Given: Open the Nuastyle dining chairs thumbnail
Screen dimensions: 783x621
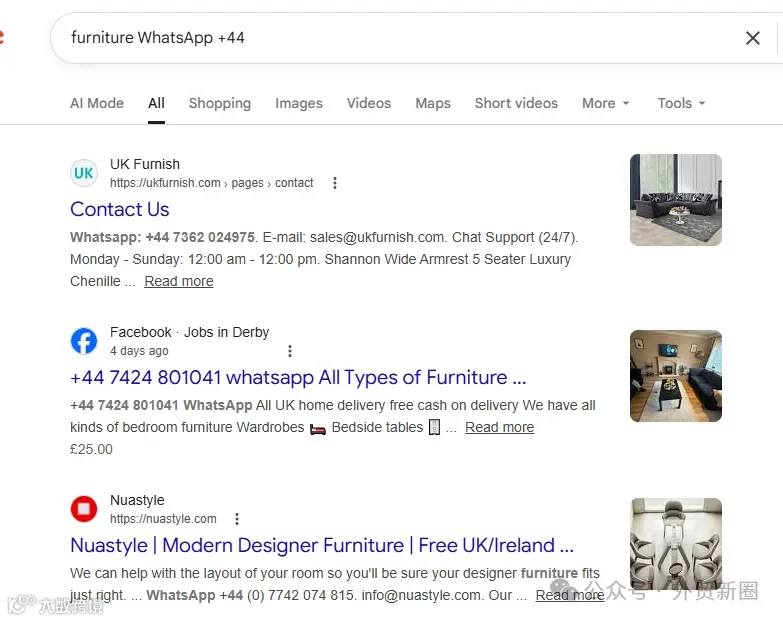Looking at the screenshot, I should 676,544.
